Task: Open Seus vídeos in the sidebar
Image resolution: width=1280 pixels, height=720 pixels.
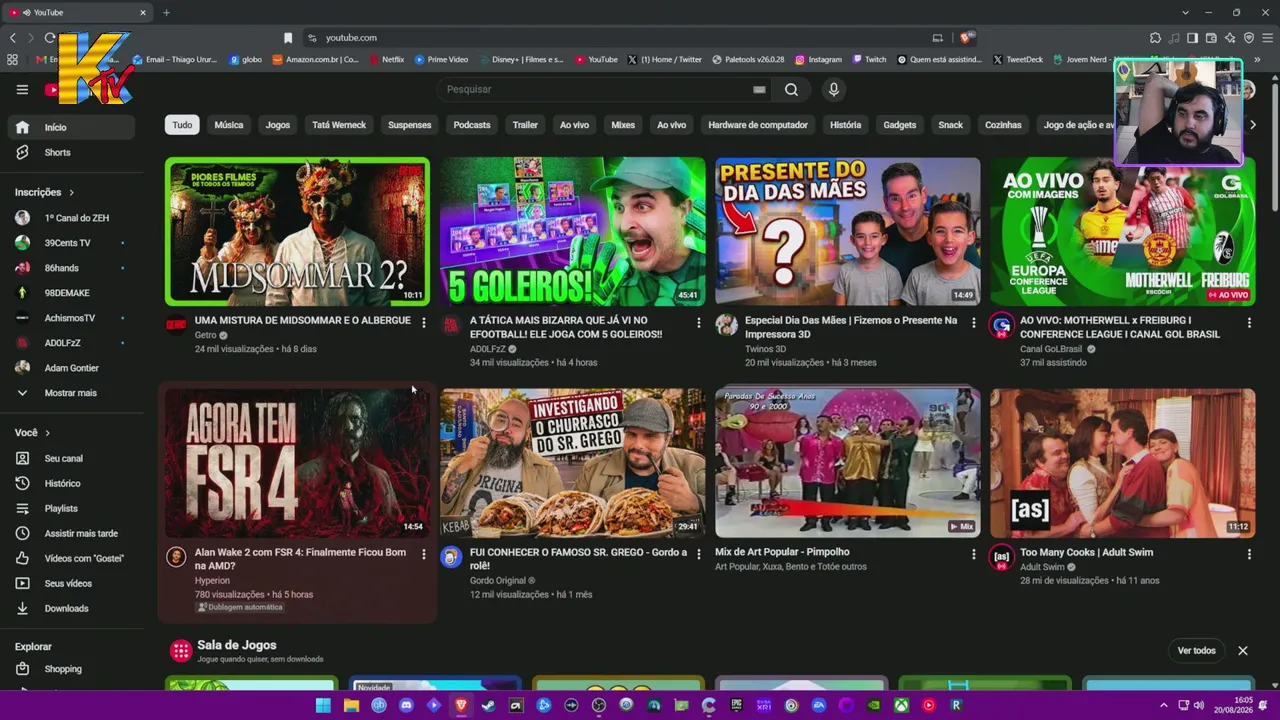Action: (x=71, y=583)
